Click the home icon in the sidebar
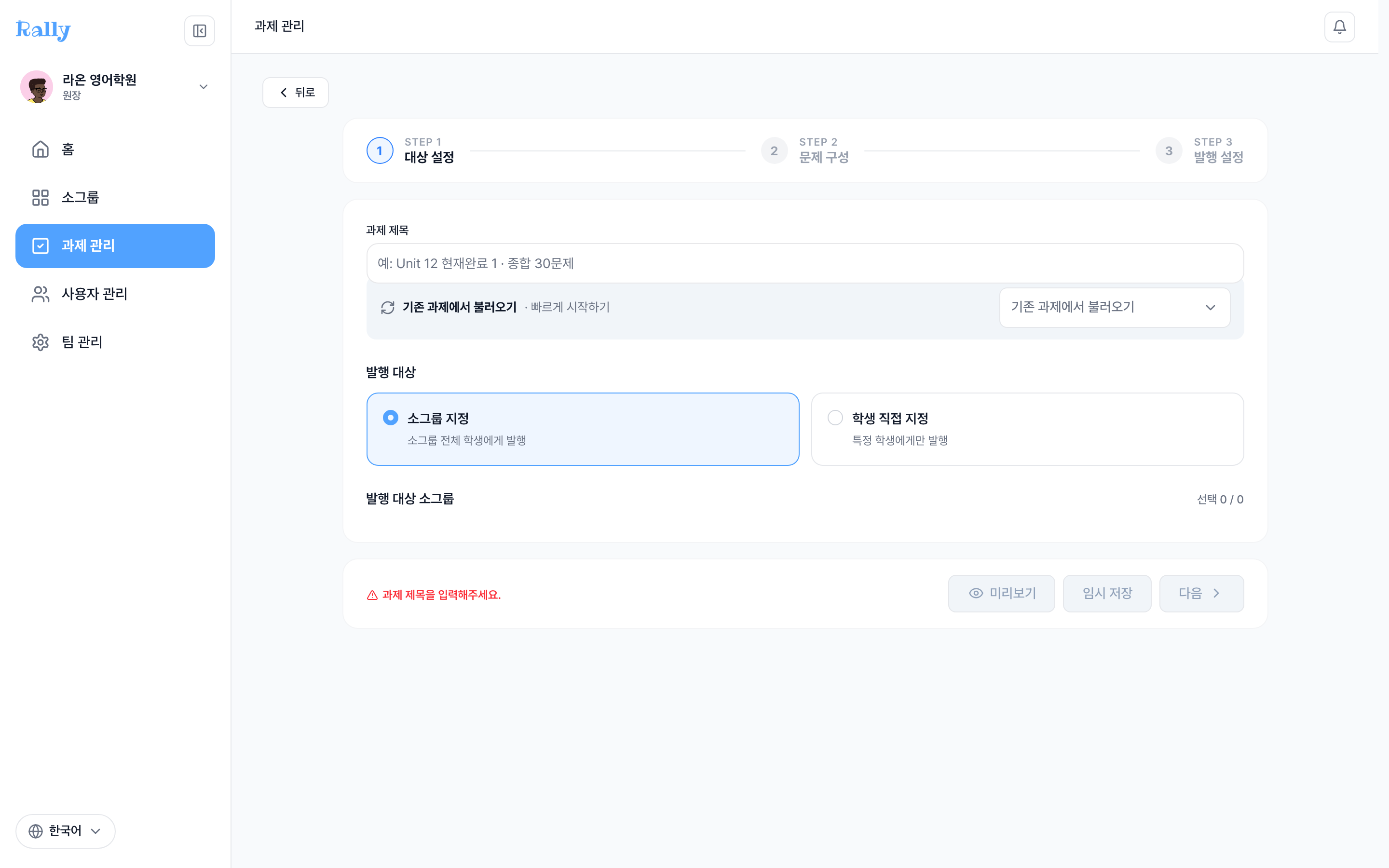 pos(40,149)
